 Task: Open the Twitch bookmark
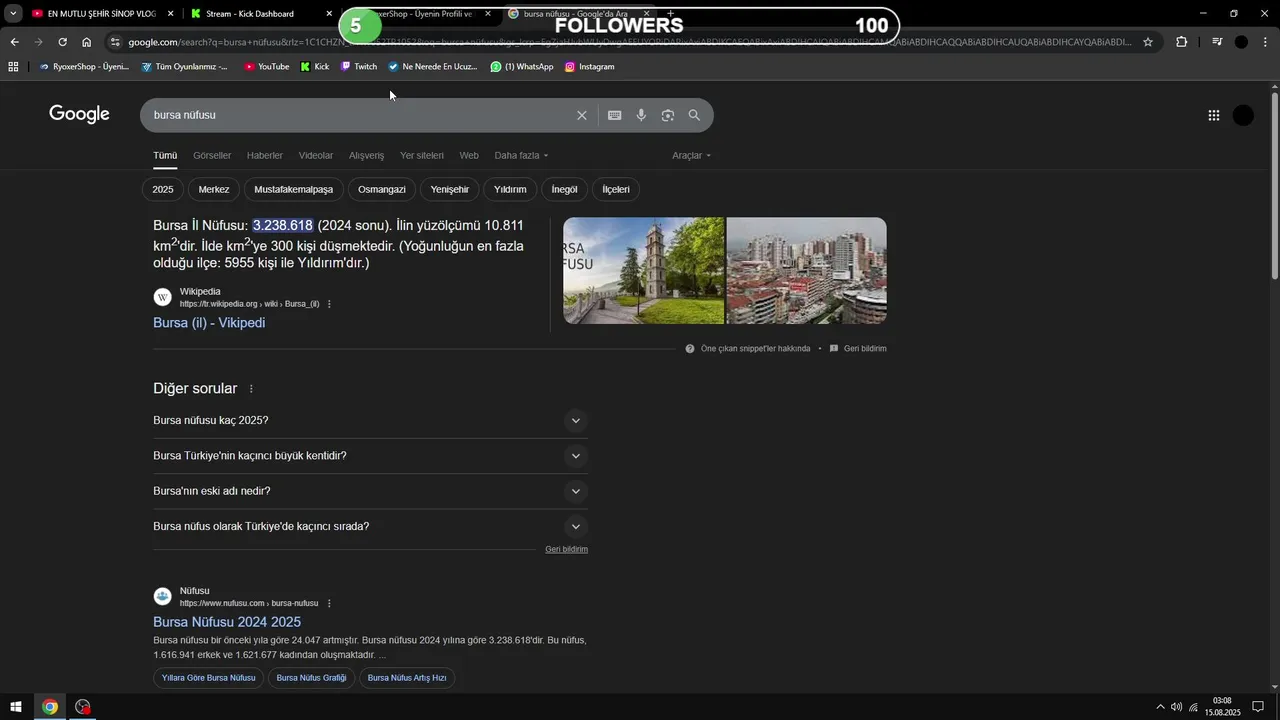pos(358,67)
